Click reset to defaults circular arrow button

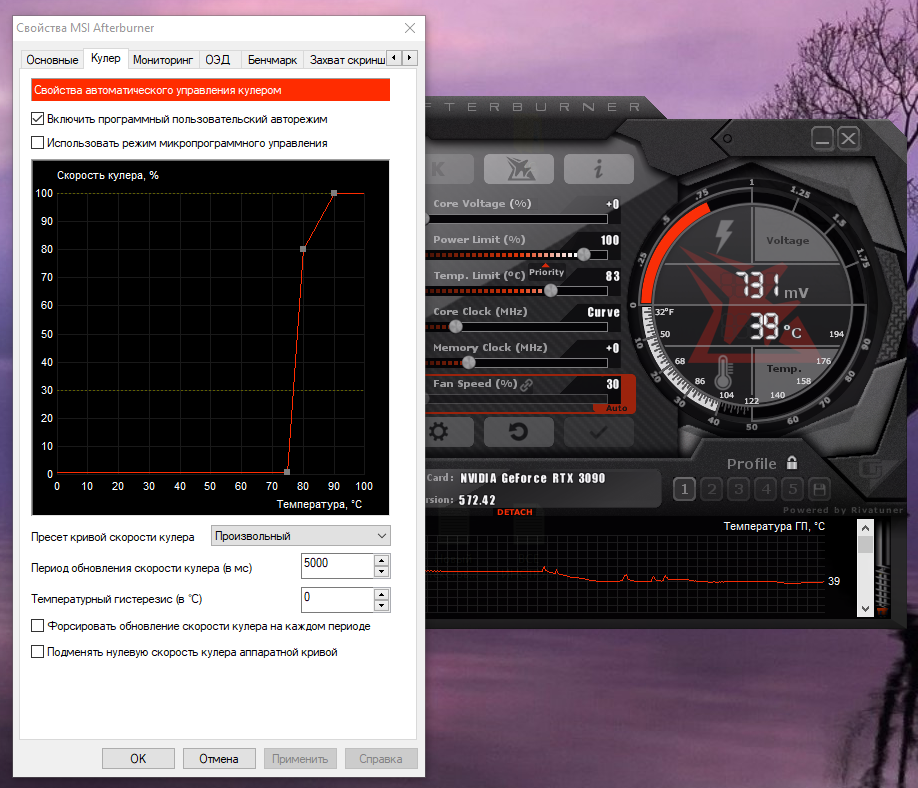click(x=519, y=432)
